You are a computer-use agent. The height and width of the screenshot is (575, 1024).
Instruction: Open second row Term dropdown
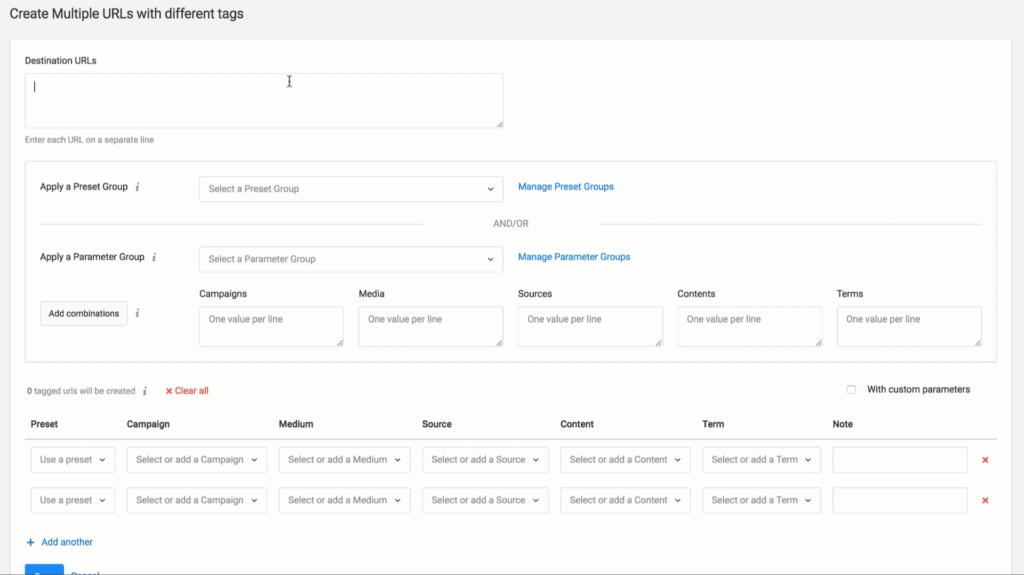point(761,500)
